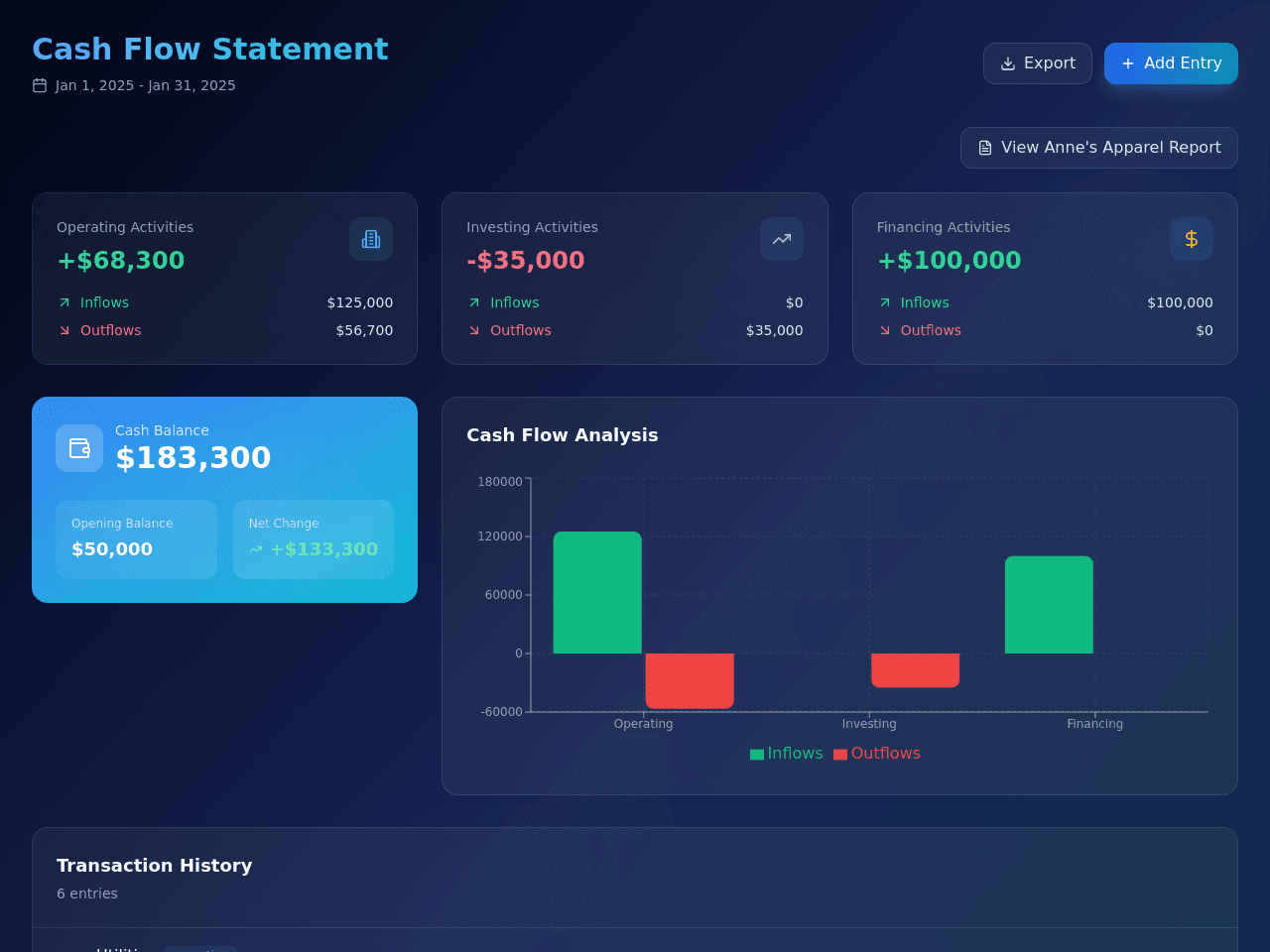Viewport: 1270px width, 952px height.
Task: Click Investing Activities inflows arrow icon
Action: [x=474, y=302]
